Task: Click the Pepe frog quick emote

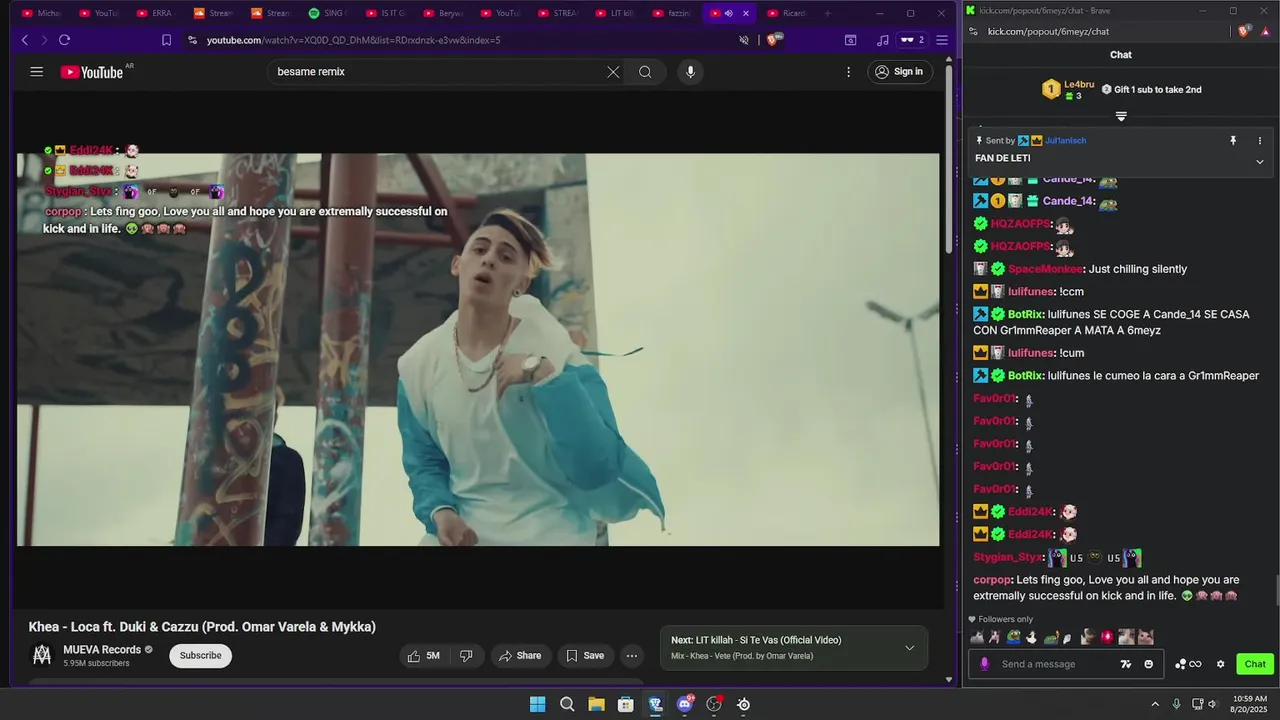Action: (1014, 637)
